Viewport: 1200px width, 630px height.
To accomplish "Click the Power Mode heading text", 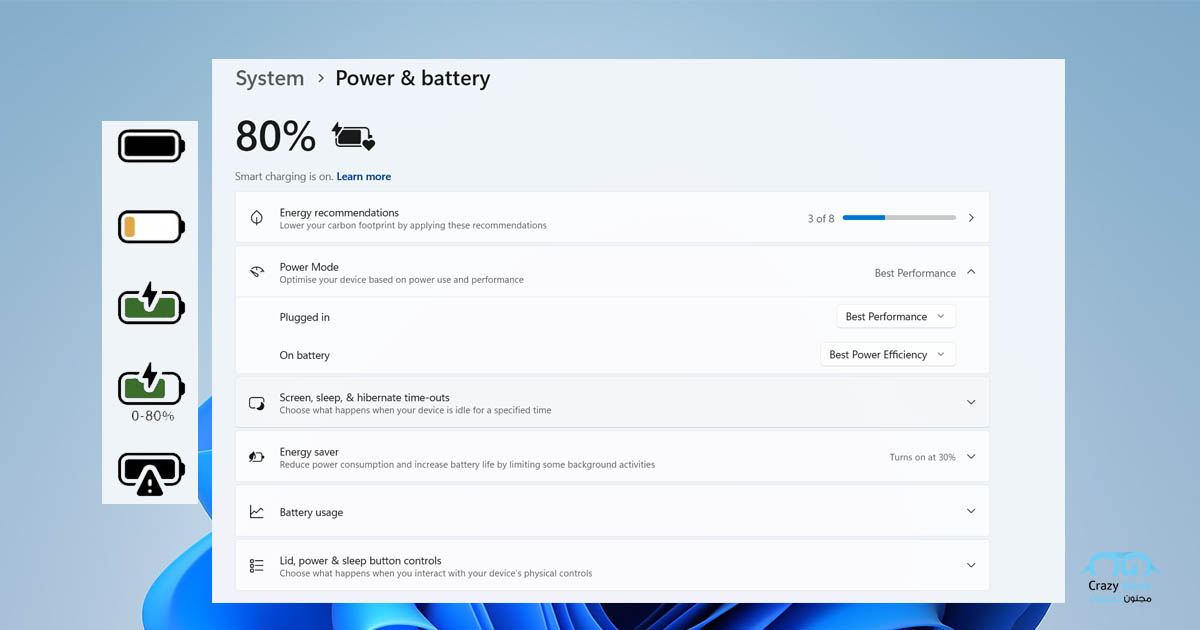I will pos(309,267).
